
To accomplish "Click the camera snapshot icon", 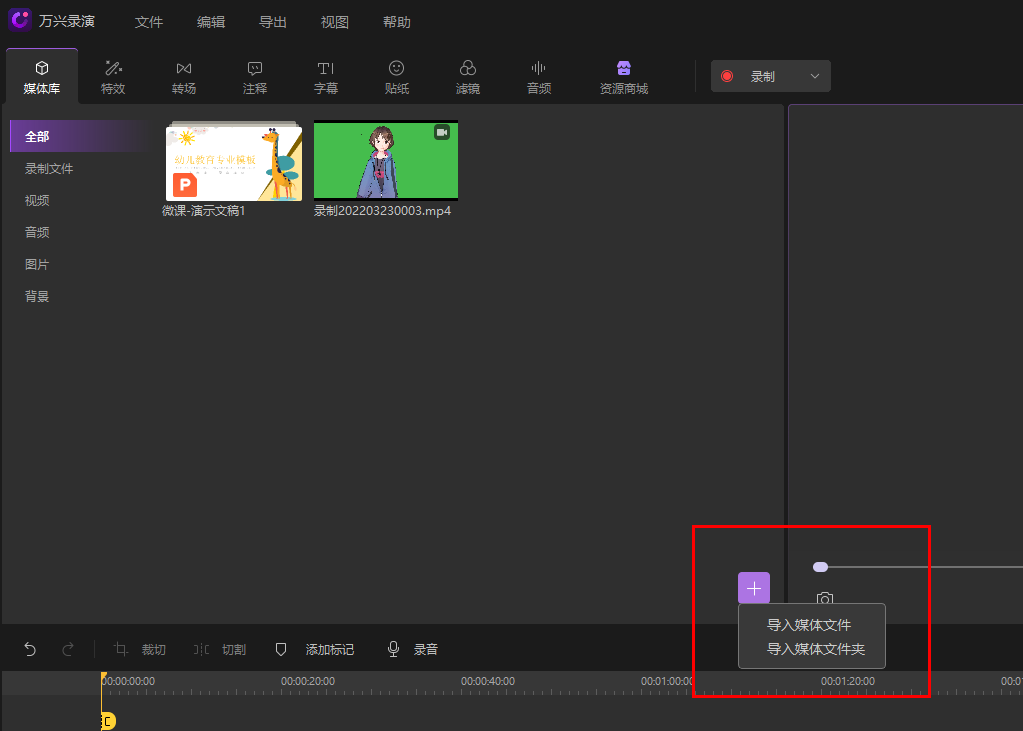I will 825,599.
